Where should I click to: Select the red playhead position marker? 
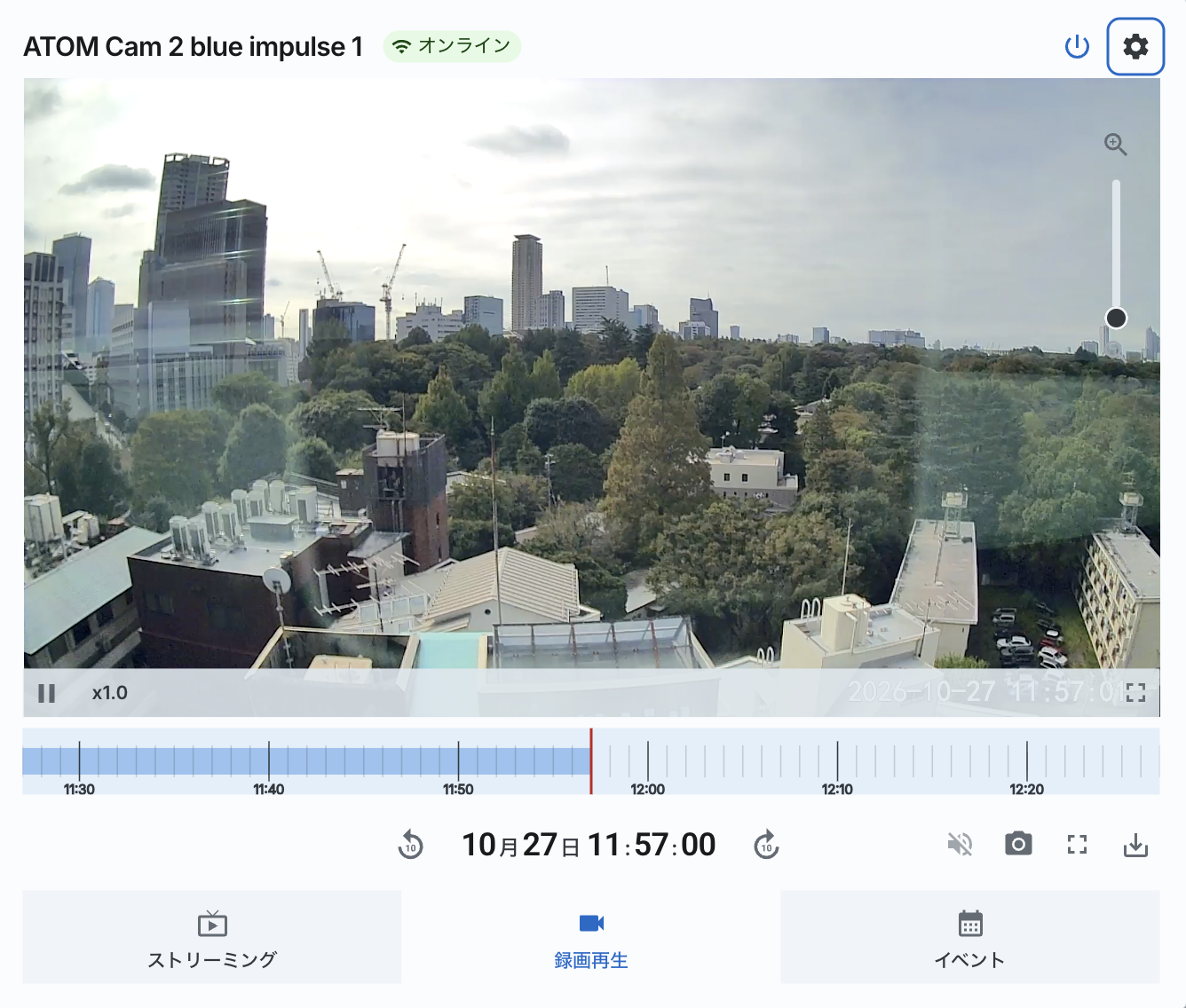(x=591, y=761)
